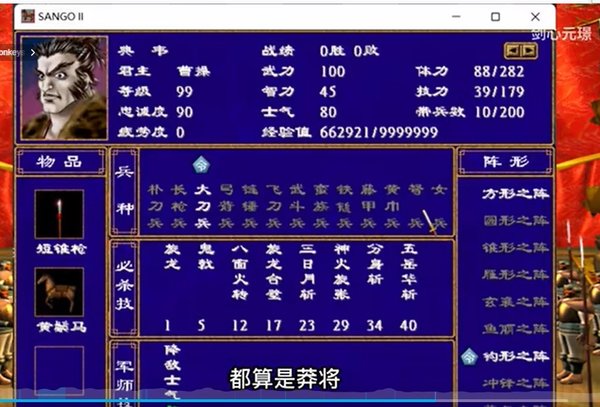Select the 鱼丽之阵 formation
This screenshot has width=600, height=407.
(515, 329)
